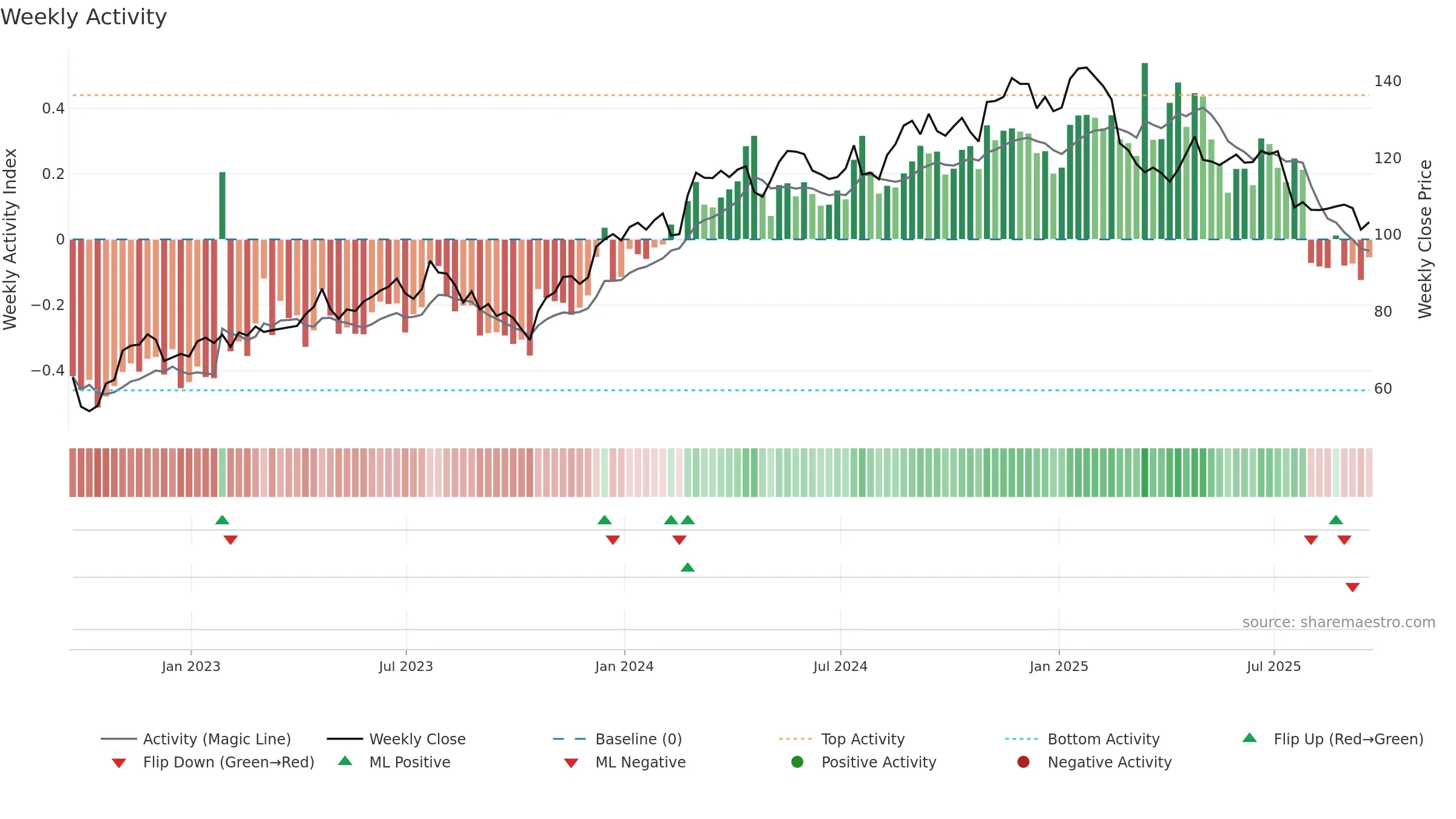Toggle the ML Negative legend entry
The width and height of the screenshot is (1456, 819).
625,762
